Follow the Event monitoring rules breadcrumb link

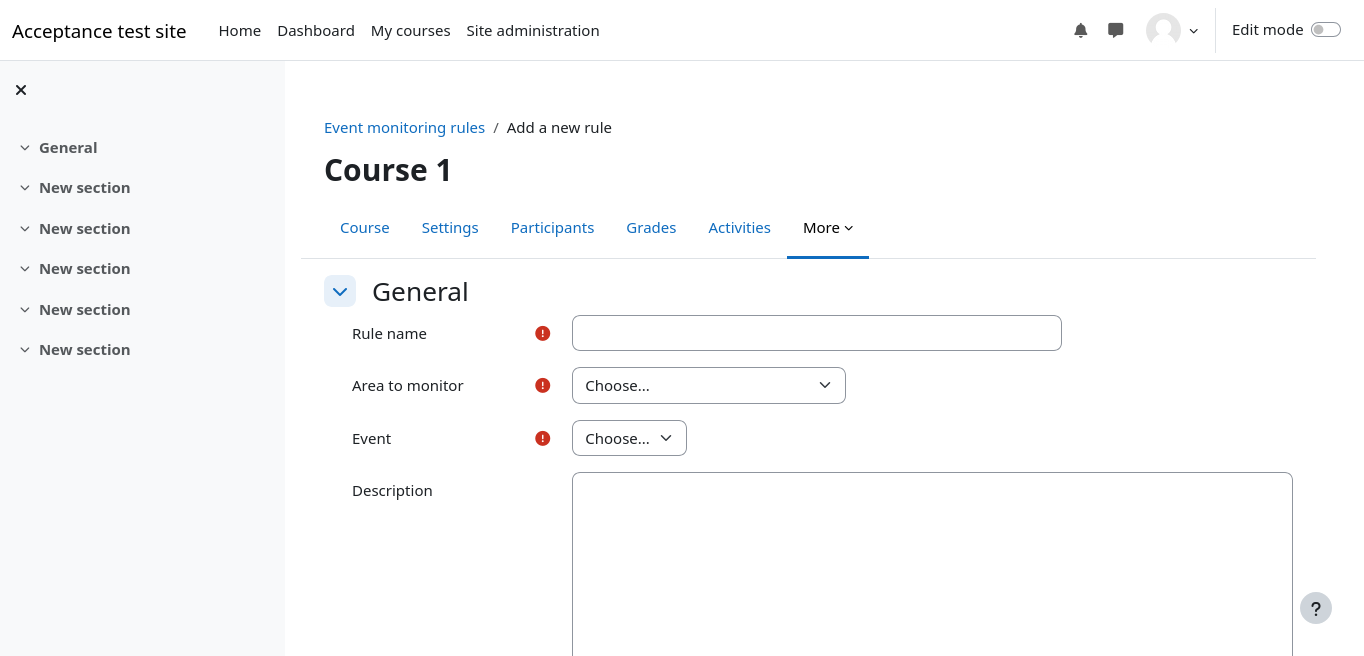(x=404, y=128)
